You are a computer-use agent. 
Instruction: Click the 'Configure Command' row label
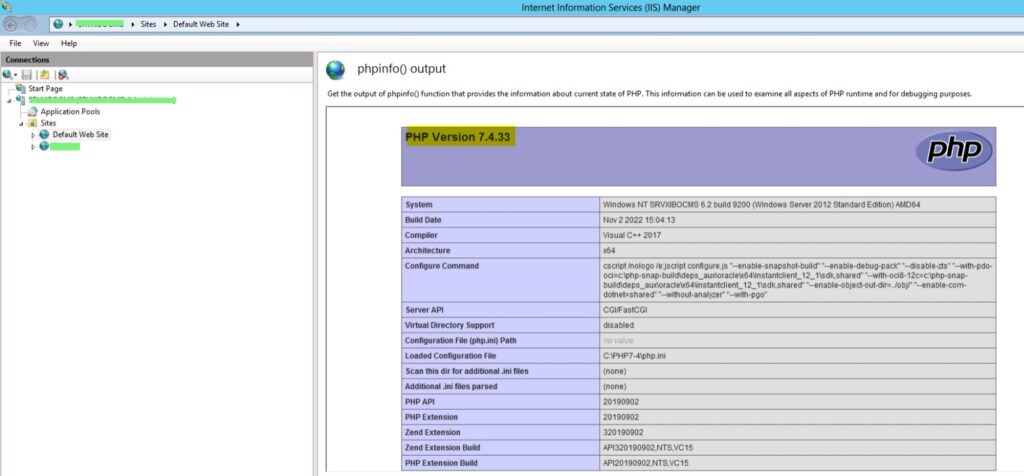pyautogui.click(x=441, y=266)
